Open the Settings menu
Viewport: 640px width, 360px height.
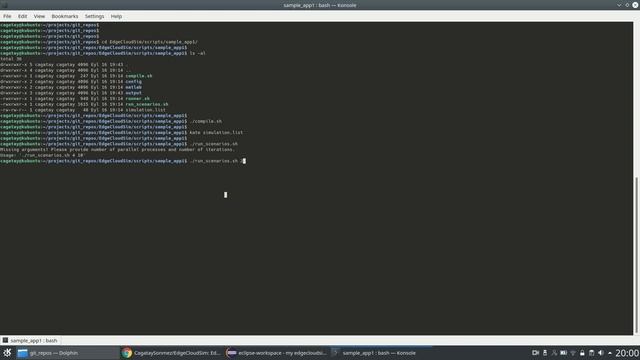tap(94, 16)
